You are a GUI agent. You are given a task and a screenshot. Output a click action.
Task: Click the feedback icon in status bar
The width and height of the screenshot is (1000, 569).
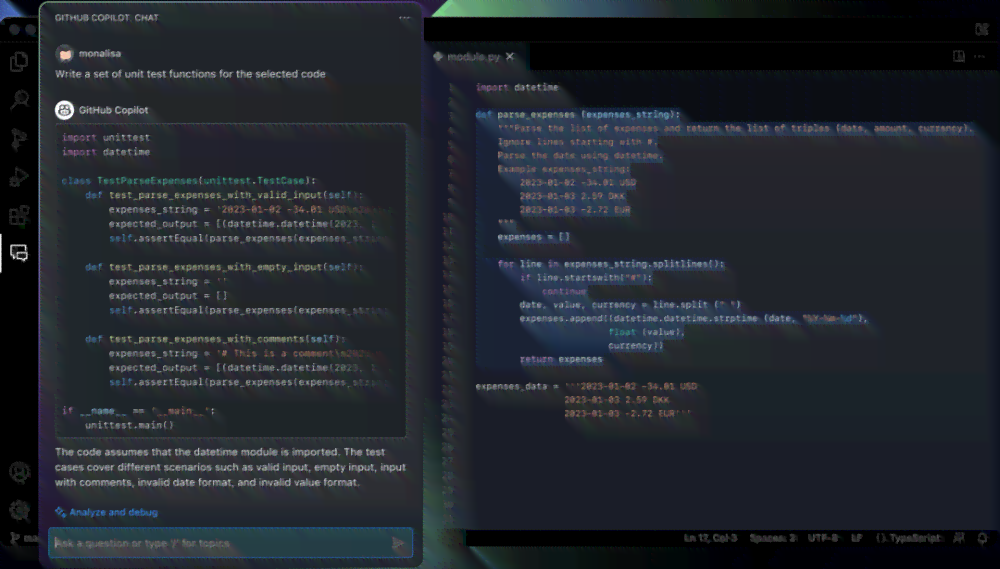click(x=959, y=538)
